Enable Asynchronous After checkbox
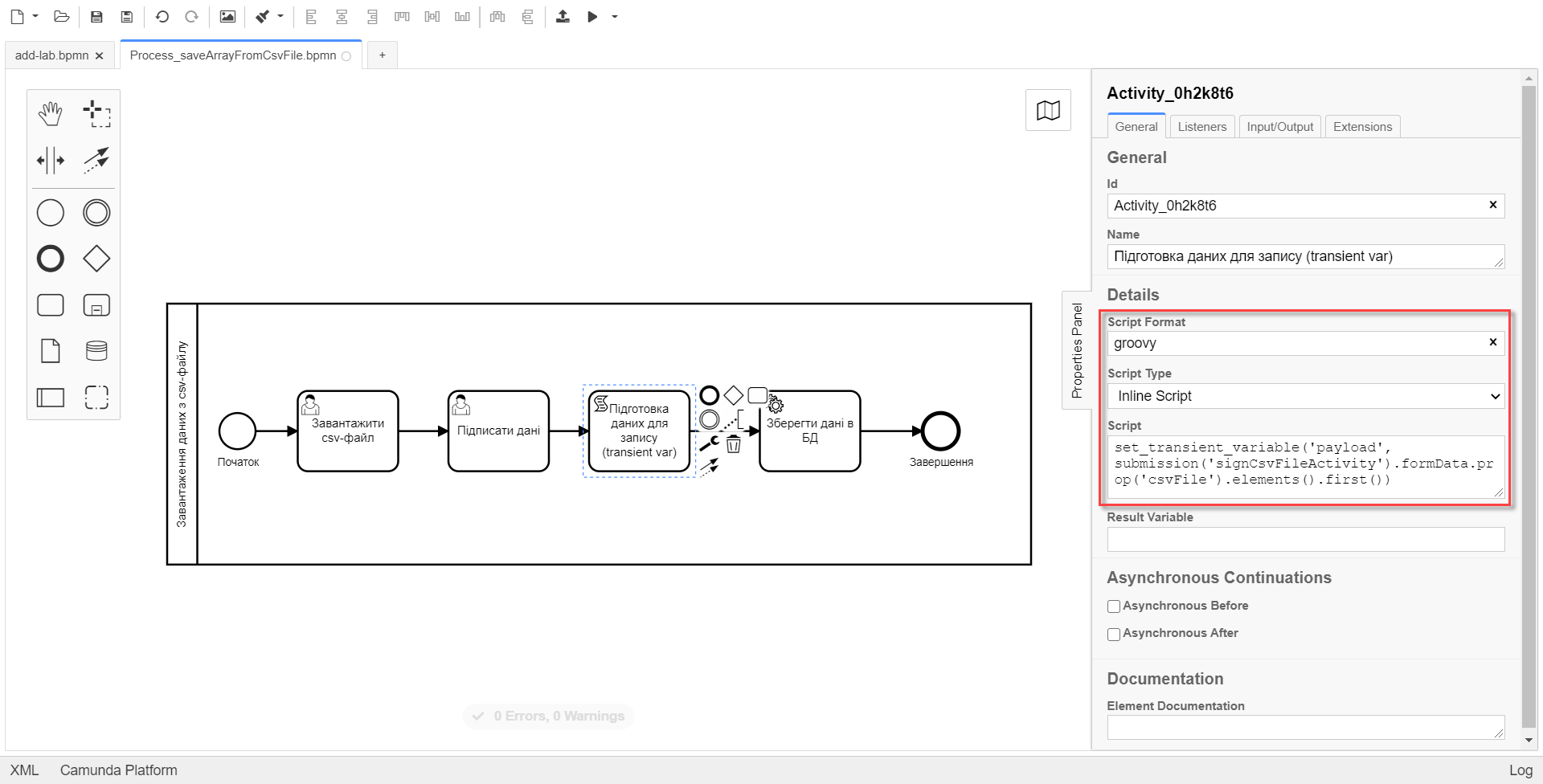Viewport: 1543px width, 784px height. 1114,635
